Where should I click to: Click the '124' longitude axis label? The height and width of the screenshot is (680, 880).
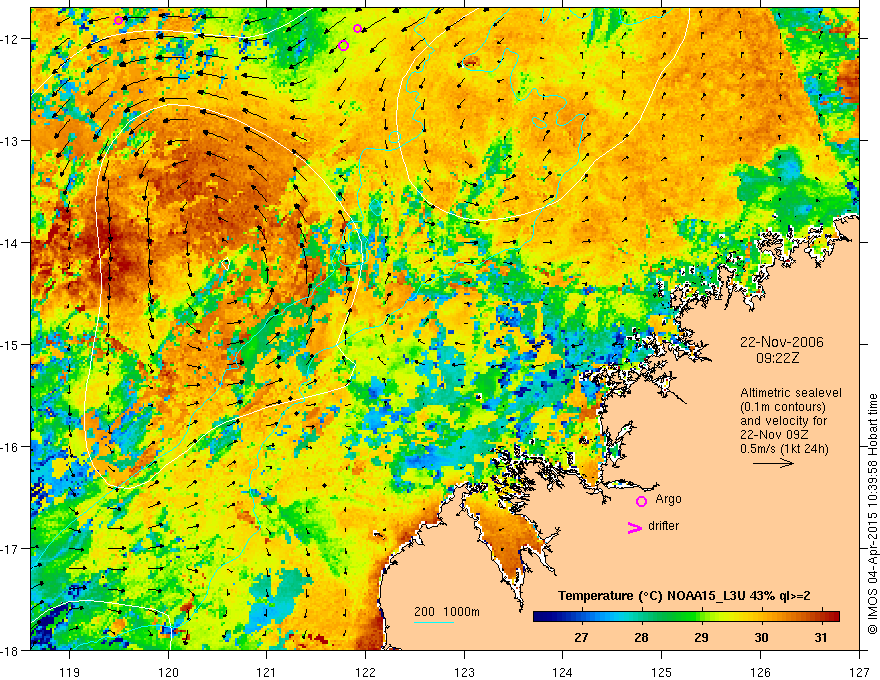click(563, 672)
